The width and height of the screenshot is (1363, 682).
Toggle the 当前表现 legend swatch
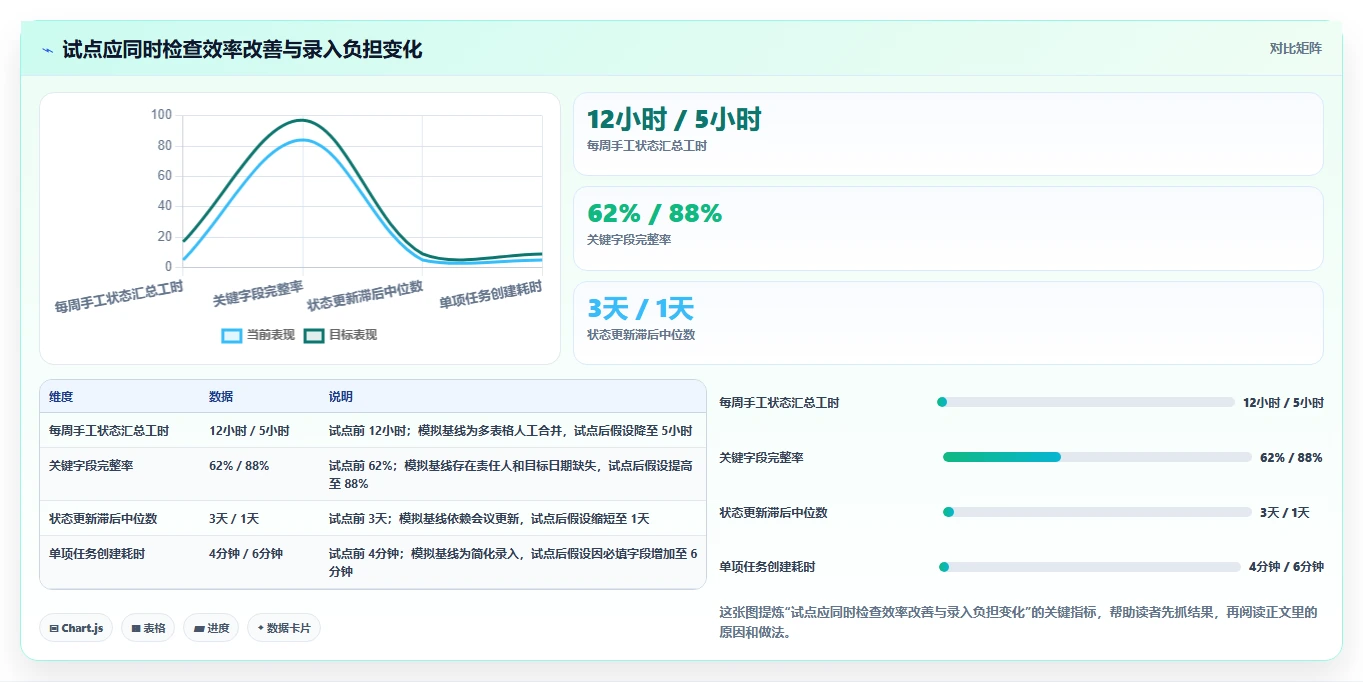(x=232, y=335)
